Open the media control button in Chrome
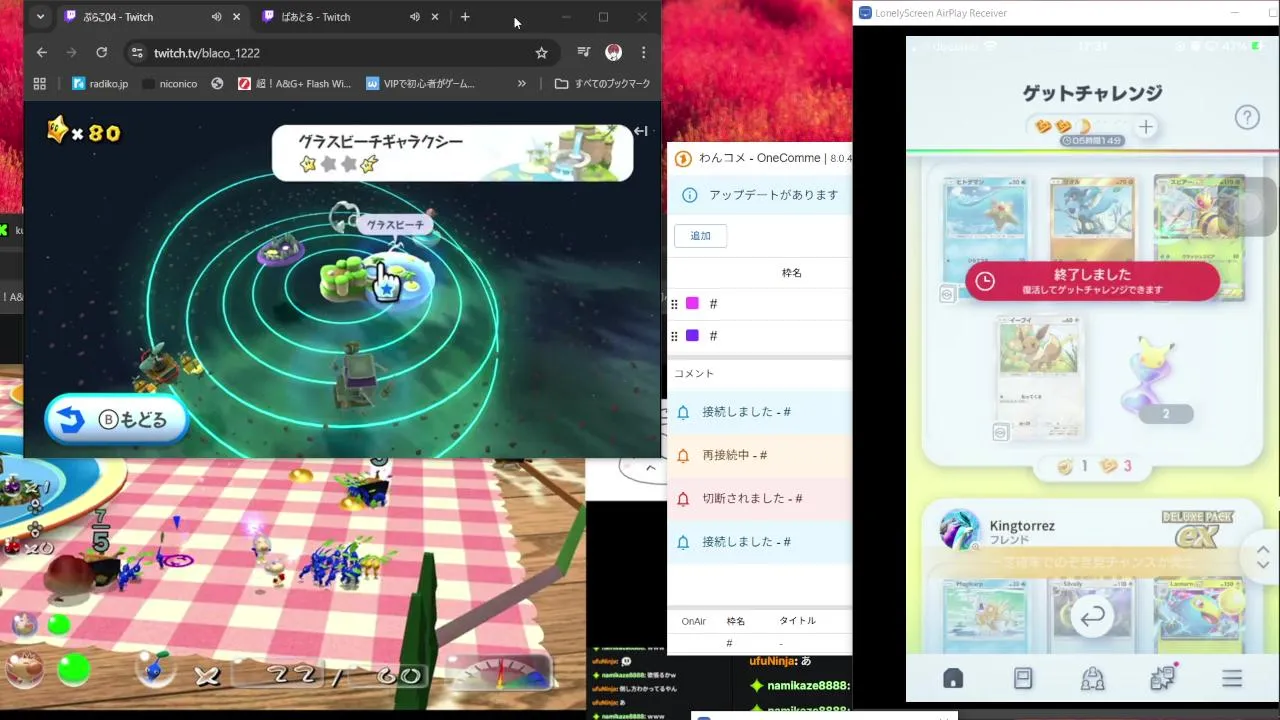1280x720 pixels. tap(584, 53)
